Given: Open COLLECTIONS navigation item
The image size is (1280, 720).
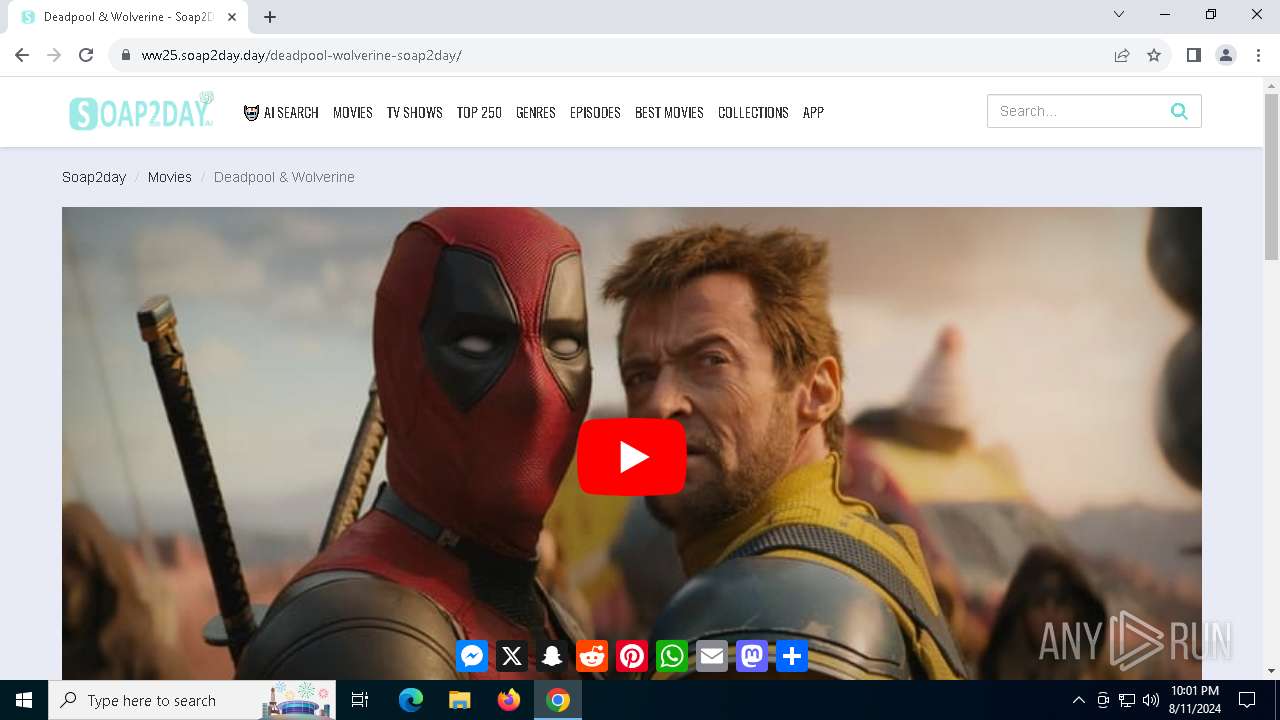Looking at the screenshot, I should [x=753, y=112].
